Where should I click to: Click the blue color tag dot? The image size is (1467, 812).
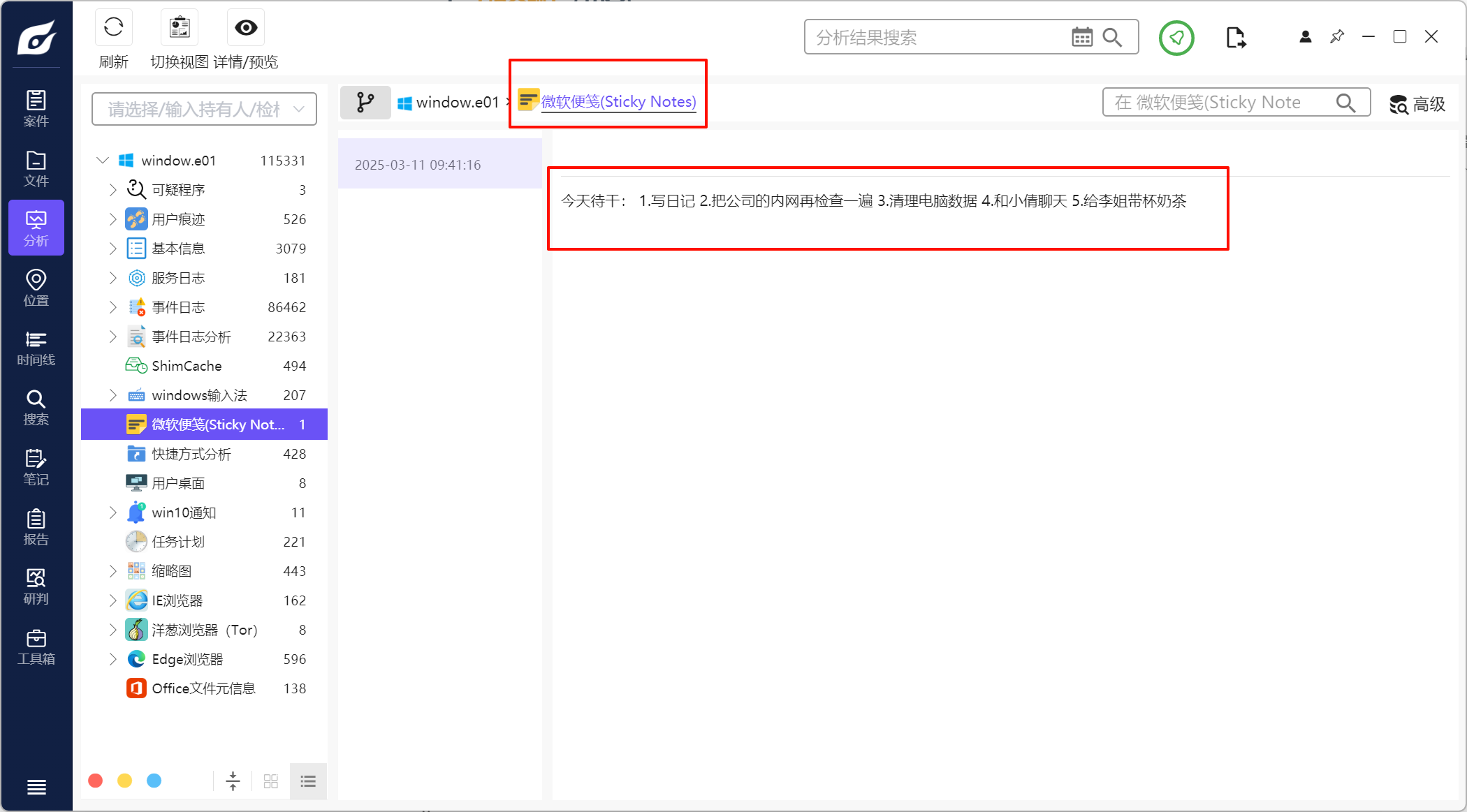154,781
